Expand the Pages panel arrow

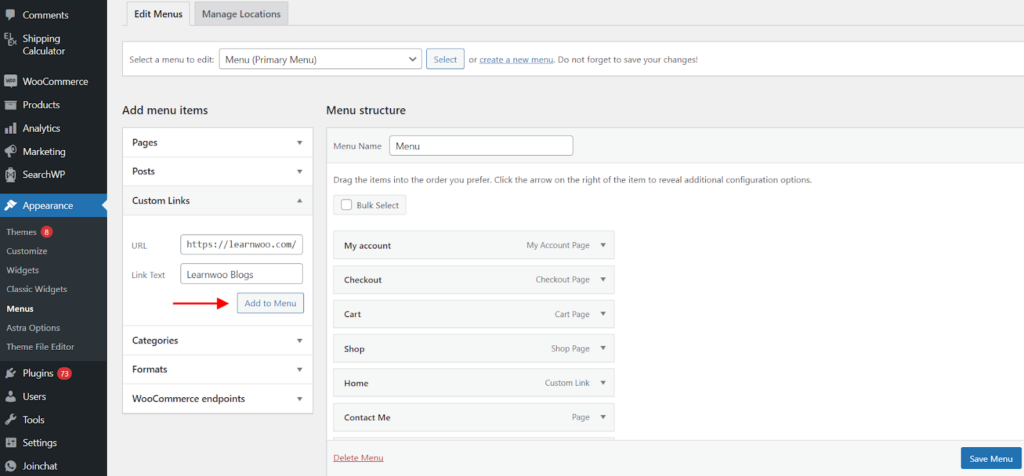300,142
